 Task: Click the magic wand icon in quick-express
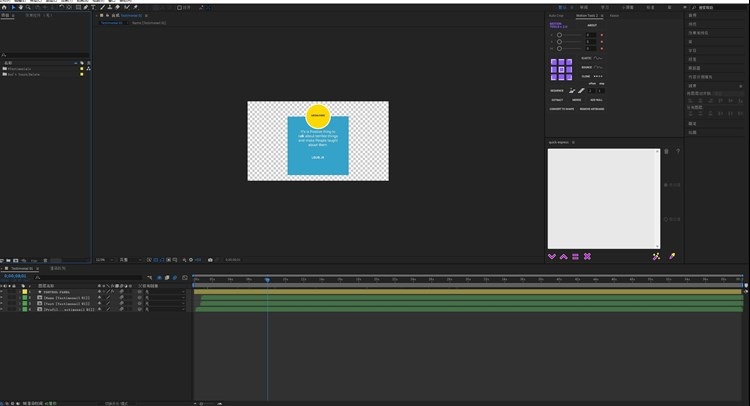656,256
